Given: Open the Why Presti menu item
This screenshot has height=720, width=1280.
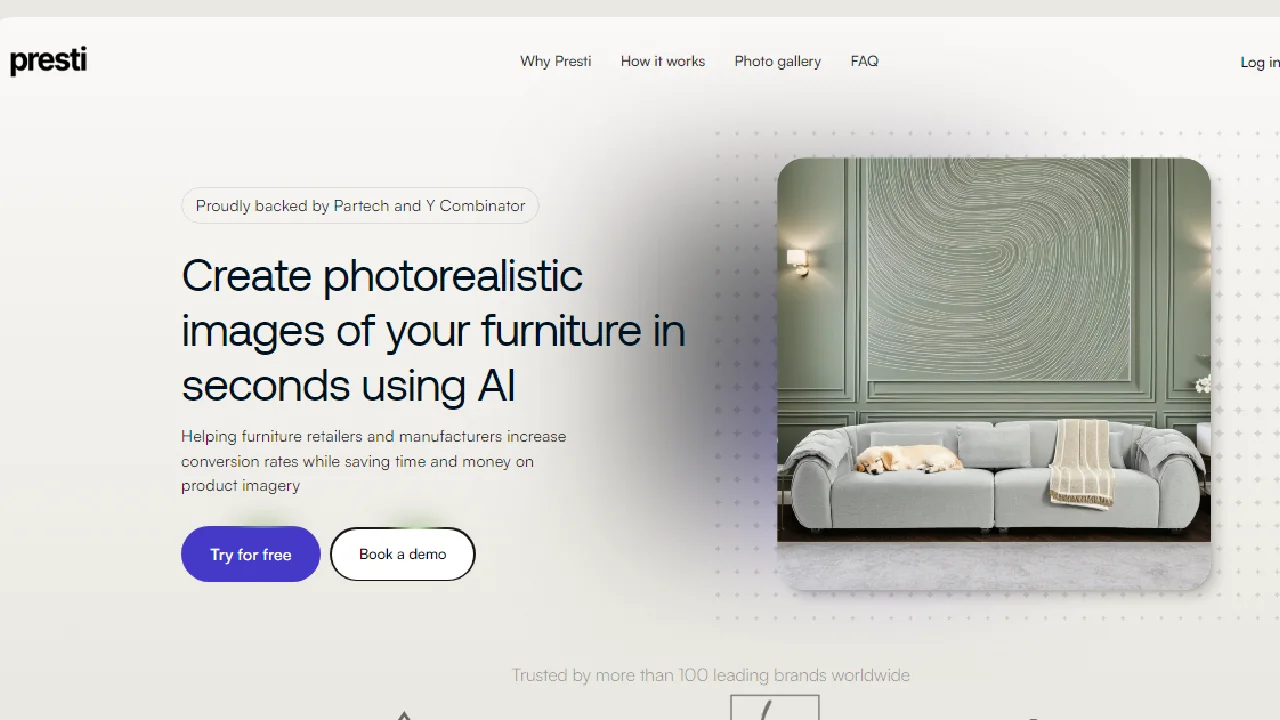Looking at the screenshot, I should (555, 61).
